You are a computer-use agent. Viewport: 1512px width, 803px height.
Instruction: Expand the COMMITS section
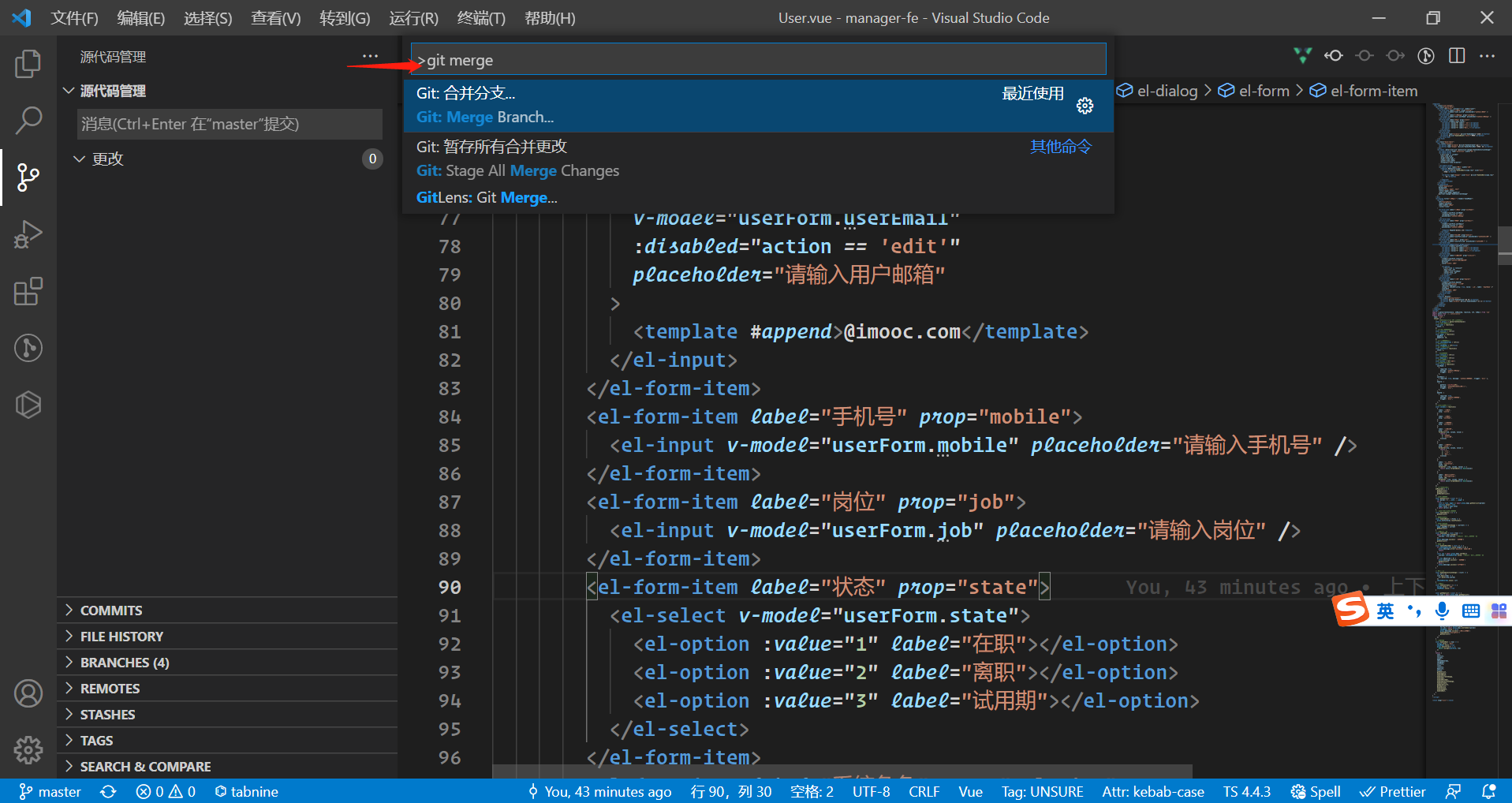[x=227, y=611]
